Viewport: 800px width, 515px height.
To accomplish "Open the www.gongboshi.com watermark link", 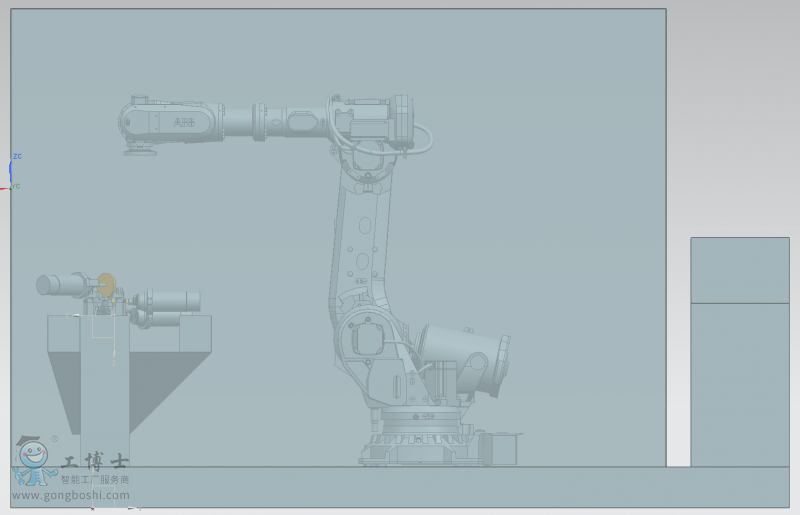I will point(70,495).
